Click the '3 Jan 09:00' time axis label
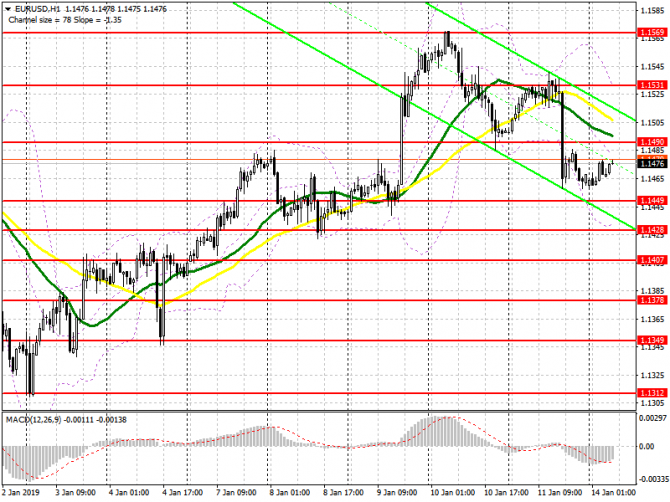Viewport: 670px width, 502px height. tap(76, 492)
